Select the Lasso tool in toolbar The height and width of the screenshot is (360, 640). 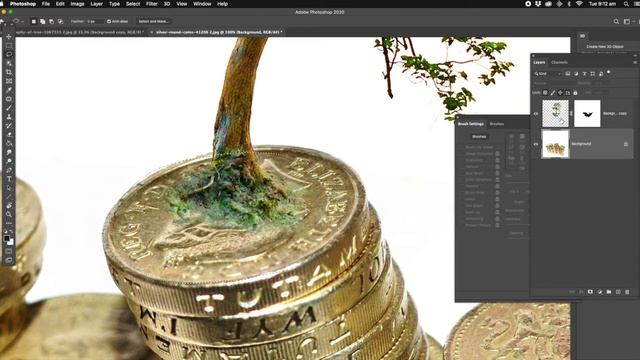point(9,54)
